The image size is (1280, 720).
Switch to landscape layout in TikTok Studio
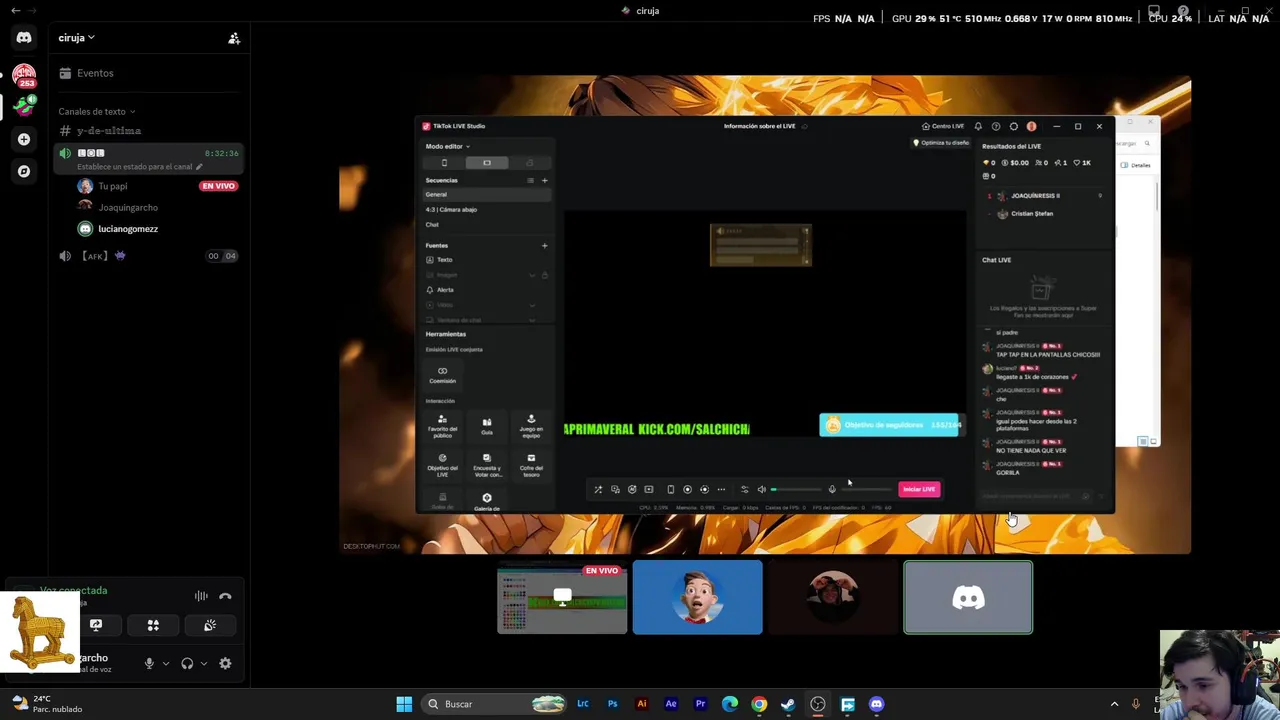[487, 162]
